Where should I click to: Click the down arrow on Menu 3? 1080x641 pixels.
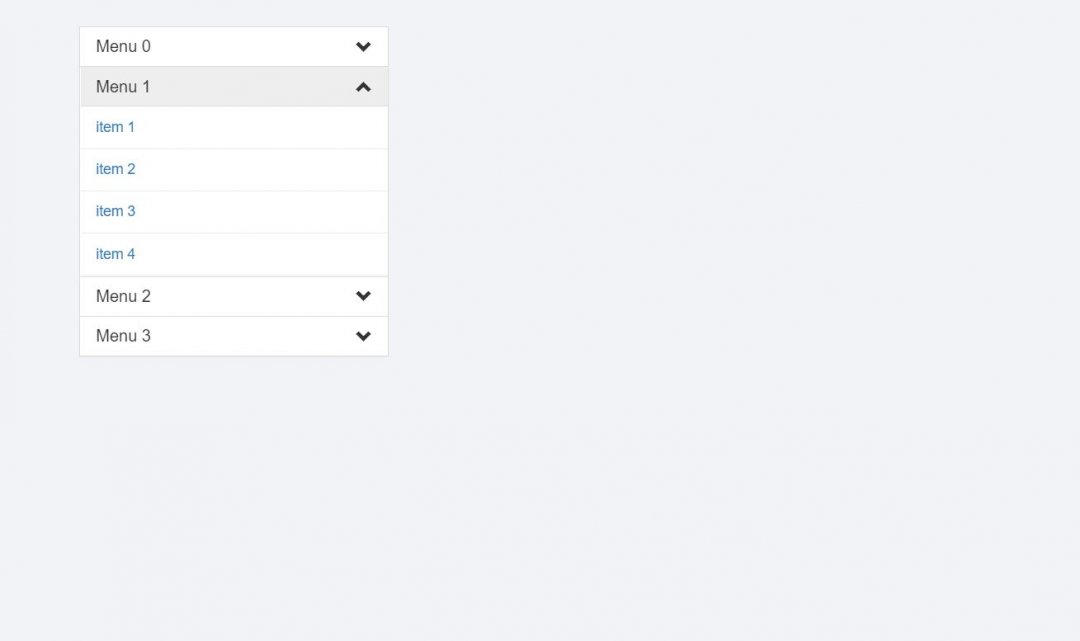pos(363,336)
